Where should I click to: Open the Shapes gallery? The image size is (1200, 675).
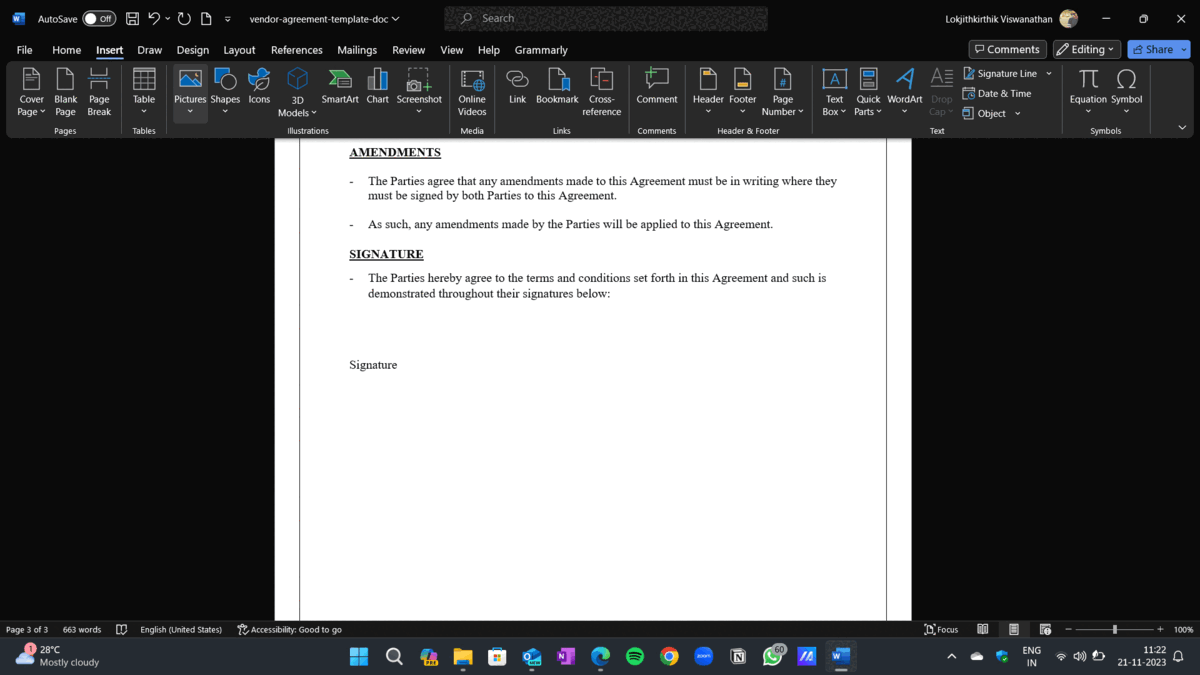click(x=225, y=92)
